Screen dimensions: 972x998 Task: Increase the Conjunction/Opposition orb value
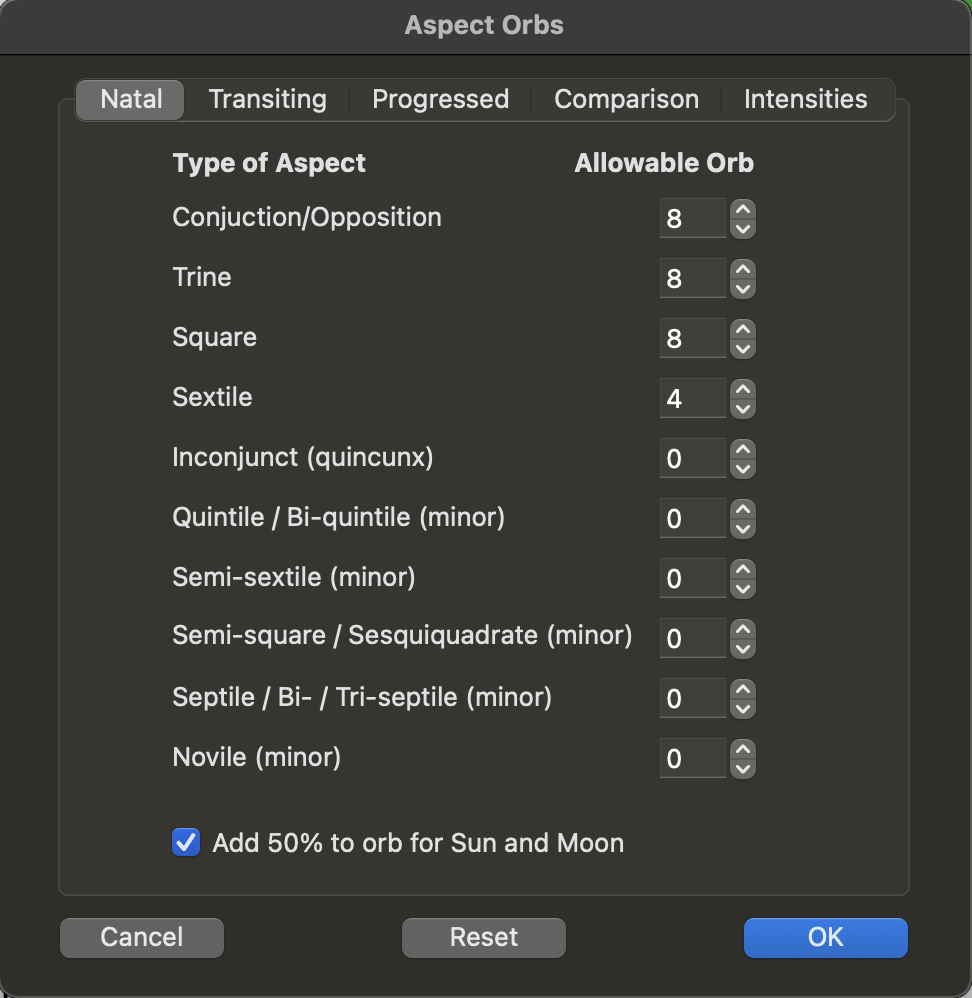pyautogui.click(x=742, y=209)
